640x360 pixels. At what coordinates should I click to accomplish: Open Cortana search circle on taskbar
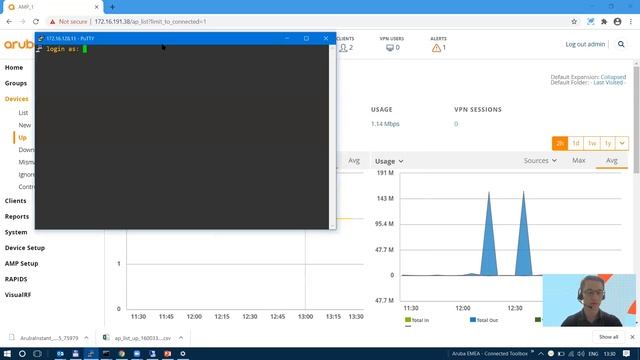(22, 353)
